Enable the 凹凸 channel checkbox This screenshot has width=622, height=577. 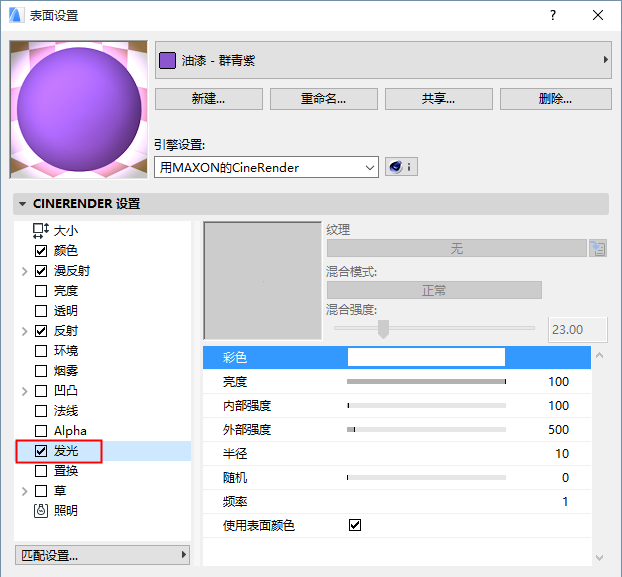tap(41, 391)
